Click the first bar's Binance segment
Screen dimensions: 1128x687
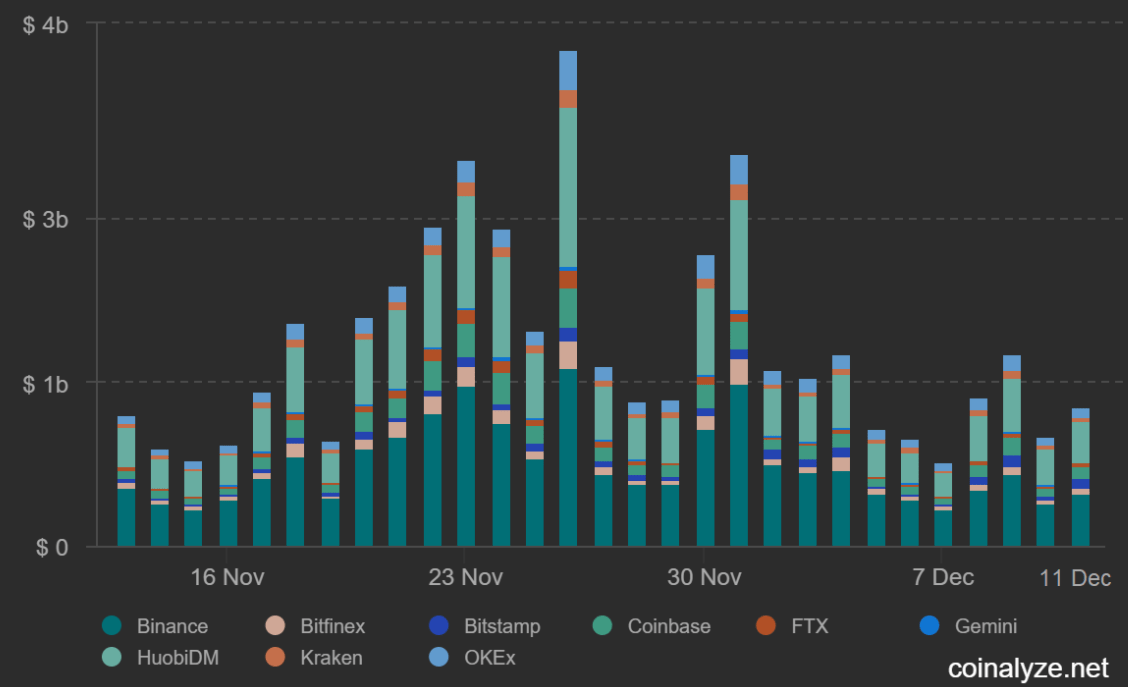127,517
